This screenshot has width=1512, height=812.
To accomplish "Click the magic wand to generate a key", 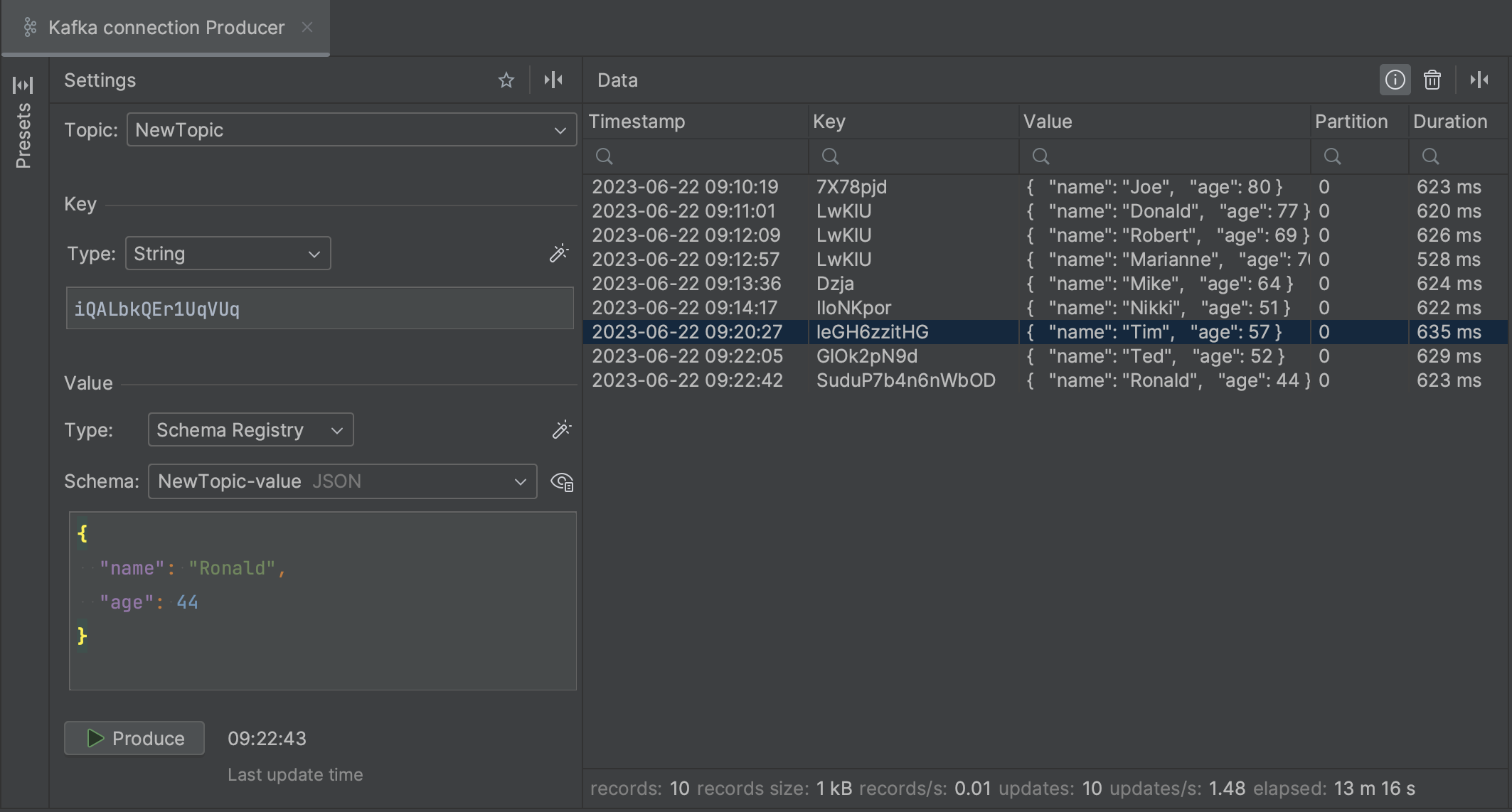I will (x=559, y=253).
